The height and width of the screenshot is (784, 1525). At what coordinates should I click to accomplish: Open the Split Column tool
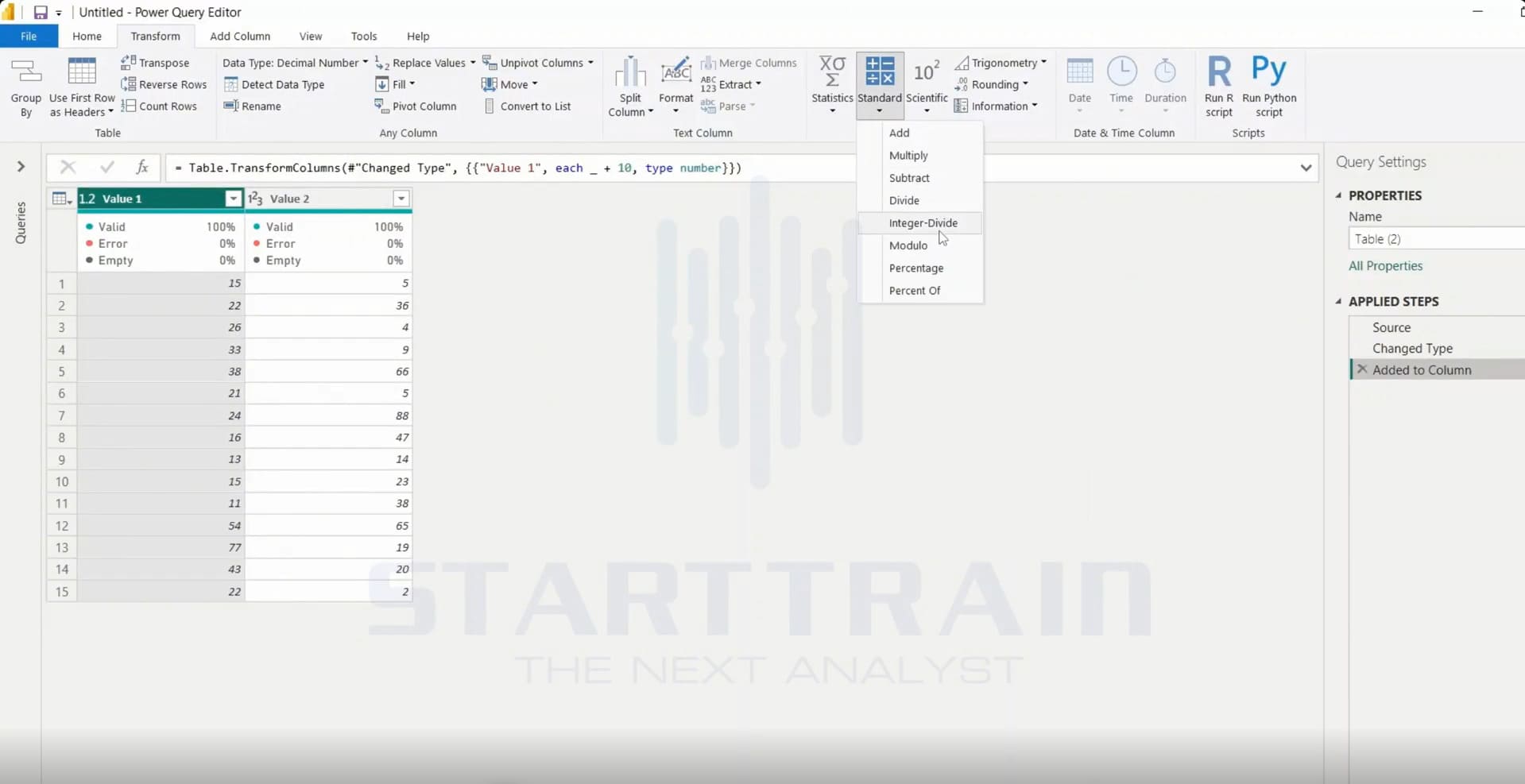tap(630, 87)
